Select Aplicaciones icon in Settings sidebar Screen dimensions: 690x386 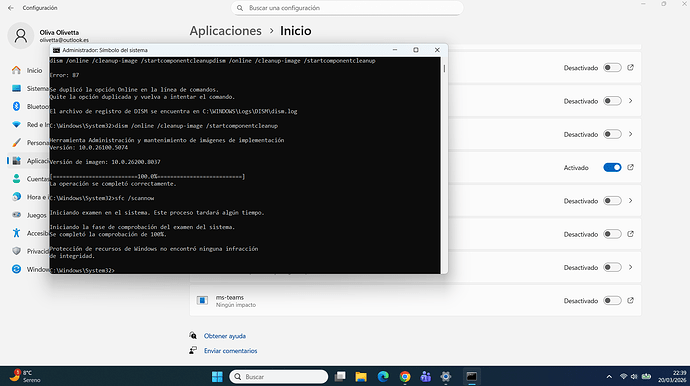16,161
